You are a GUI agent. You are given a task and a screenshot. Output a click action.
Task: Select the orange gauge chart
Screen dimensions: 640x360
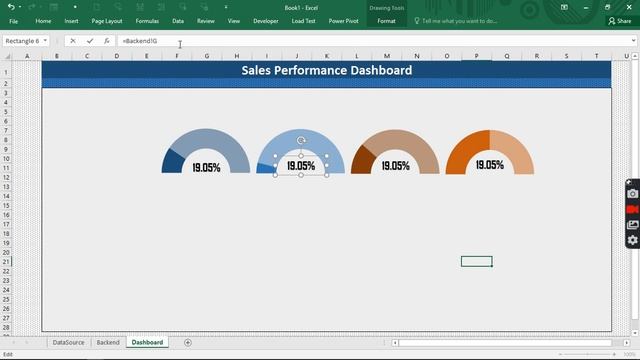pyautogui.click(x=490, y=152)
